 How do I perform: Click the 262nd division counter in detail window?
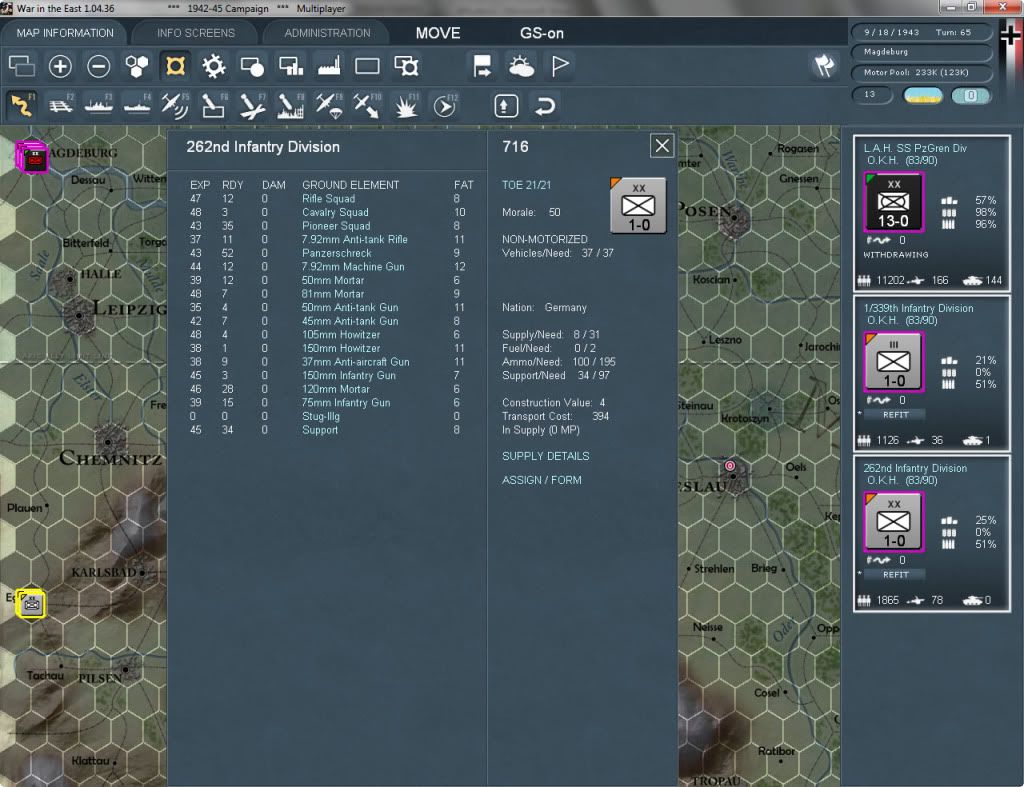point(638,206)
